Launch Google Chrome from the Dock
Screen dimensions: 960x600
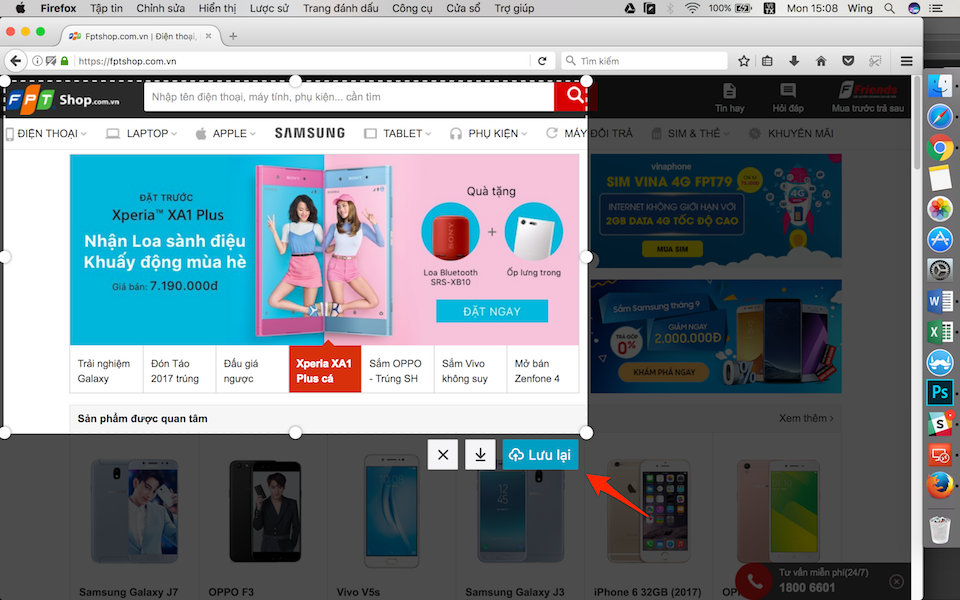[x=940, y=148]
